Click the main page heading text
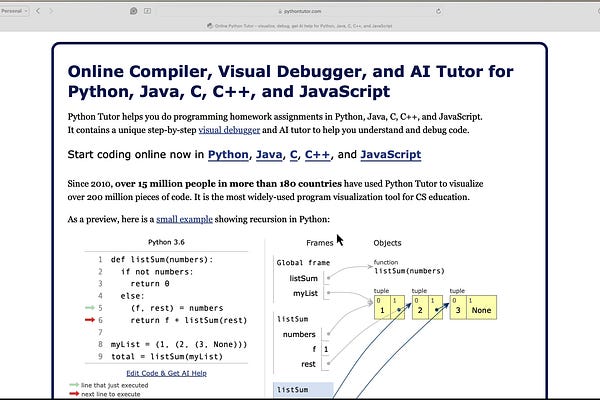Image resolution: width=600 pixels, height=400 pixels. 290,82
